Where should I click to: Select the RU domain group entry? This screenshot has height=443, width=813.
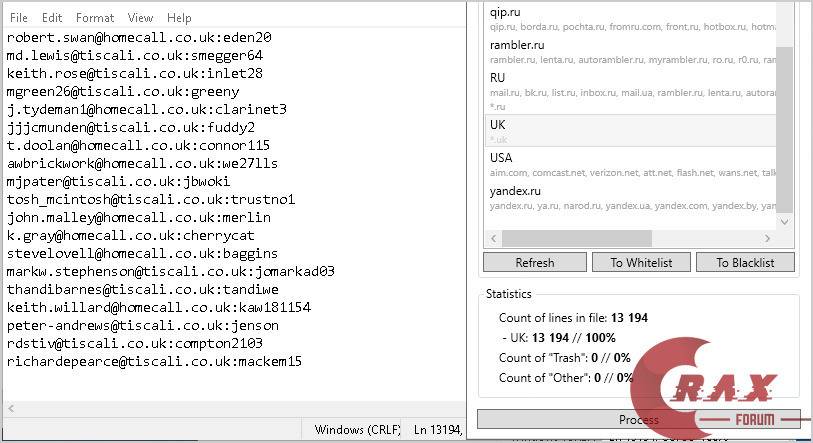point(630,84)
